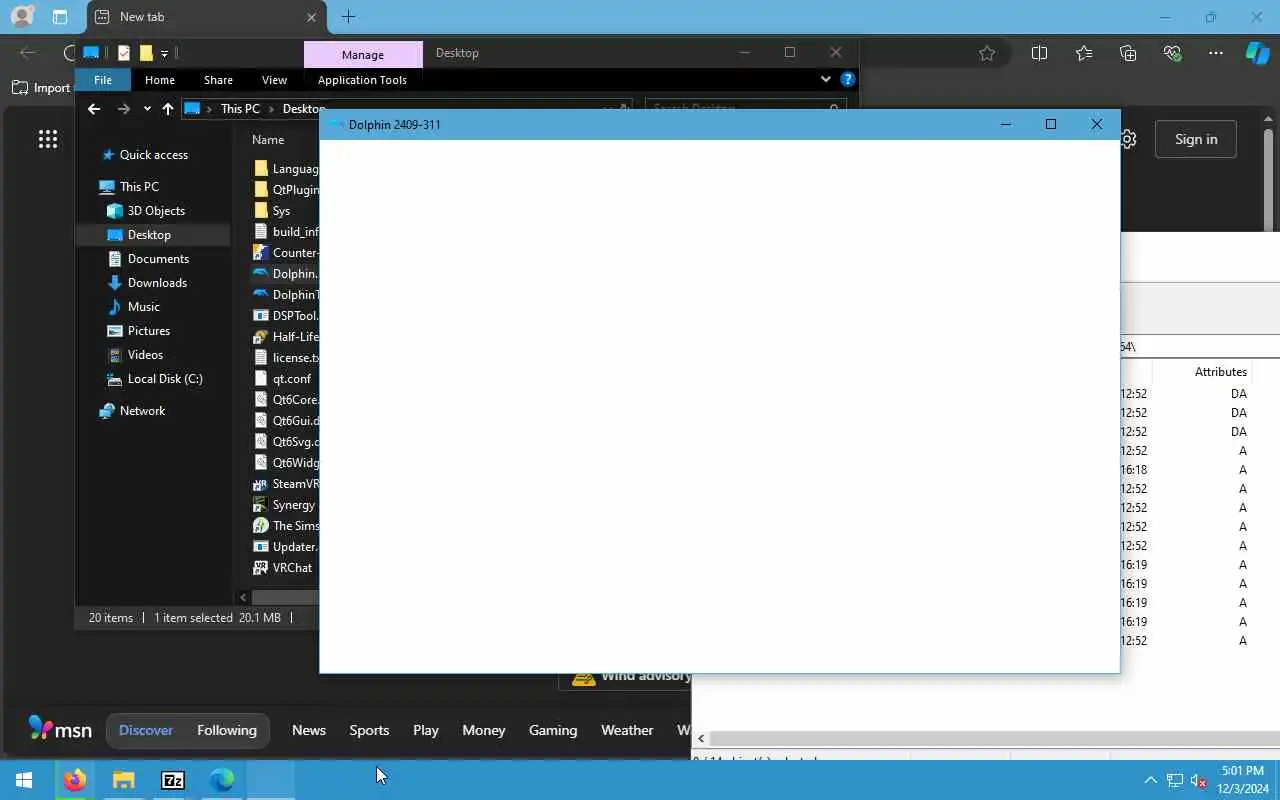Open new tab page settings gear

1128,139
